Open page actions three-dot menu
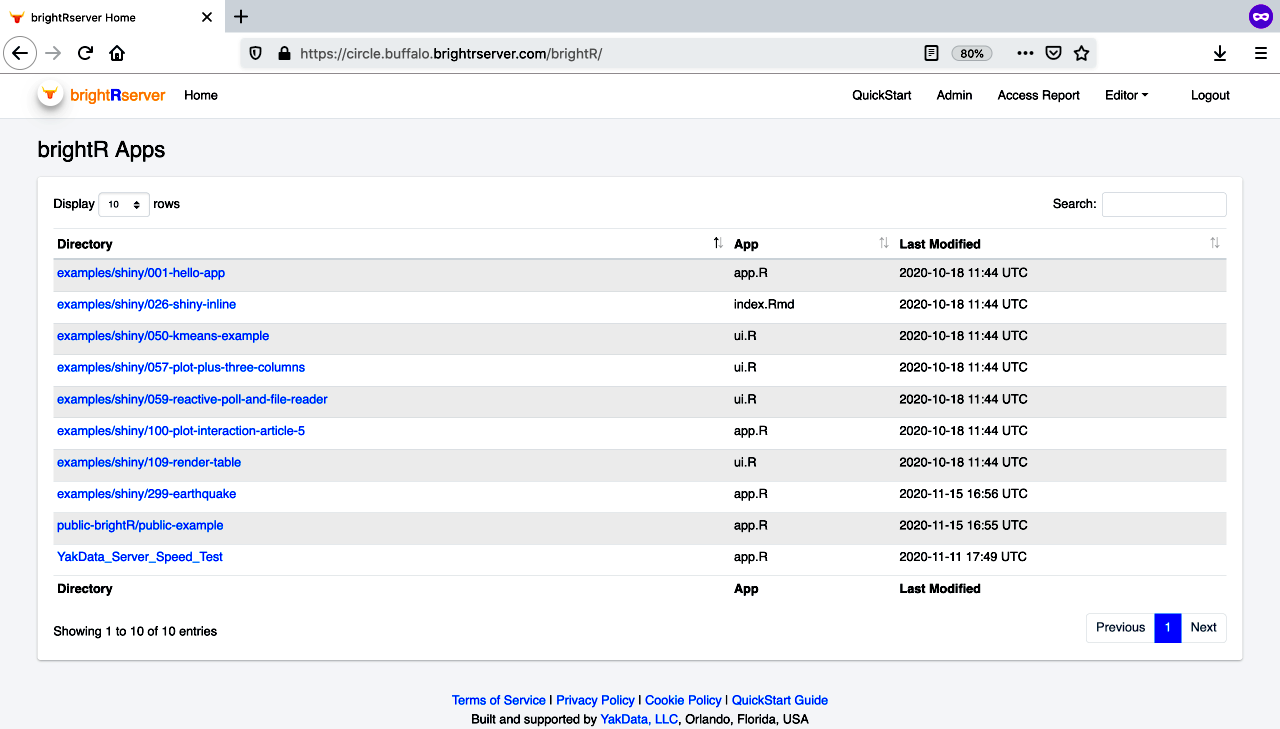Viewport: 1280px width, 729px height. coord(1025,54)
